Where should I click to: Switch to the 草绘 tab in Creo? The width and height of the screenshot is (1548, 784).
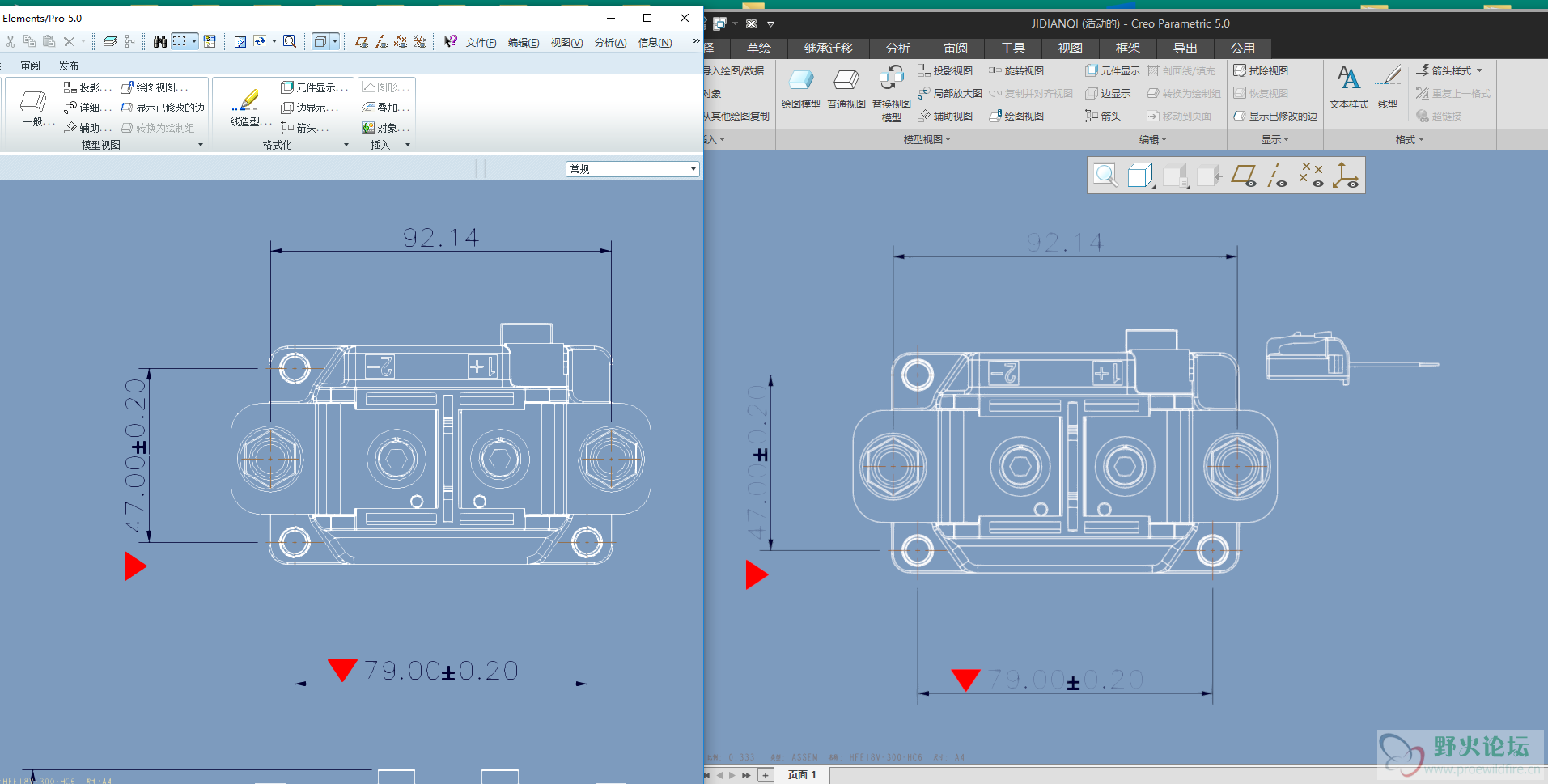coord(759,48)
